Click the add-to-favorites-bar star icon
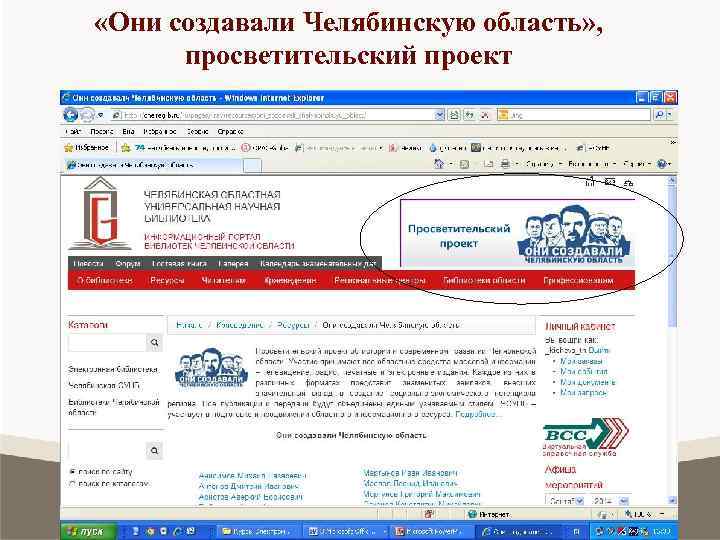The width and height of the screenshot is (720, 540). click(x=125, y=147)
